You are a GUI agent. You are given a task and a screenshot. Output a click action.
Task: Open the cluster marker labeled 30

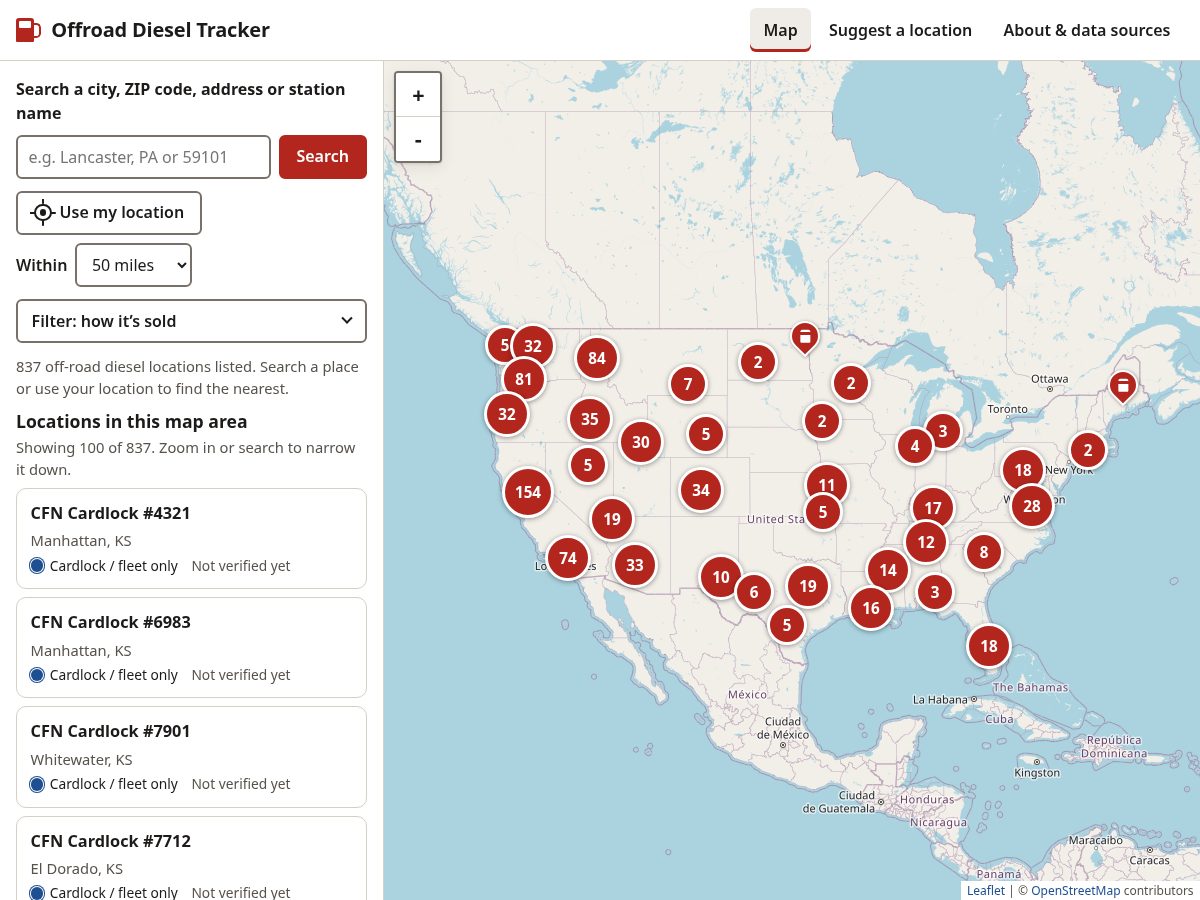641,442
